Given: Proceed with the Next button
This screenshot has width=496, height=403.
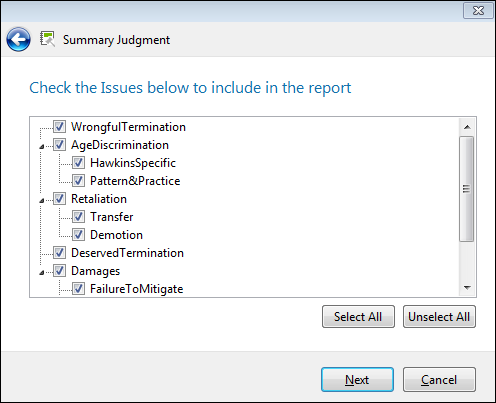Looking at the screenshot, I should [x=357, y=380].
